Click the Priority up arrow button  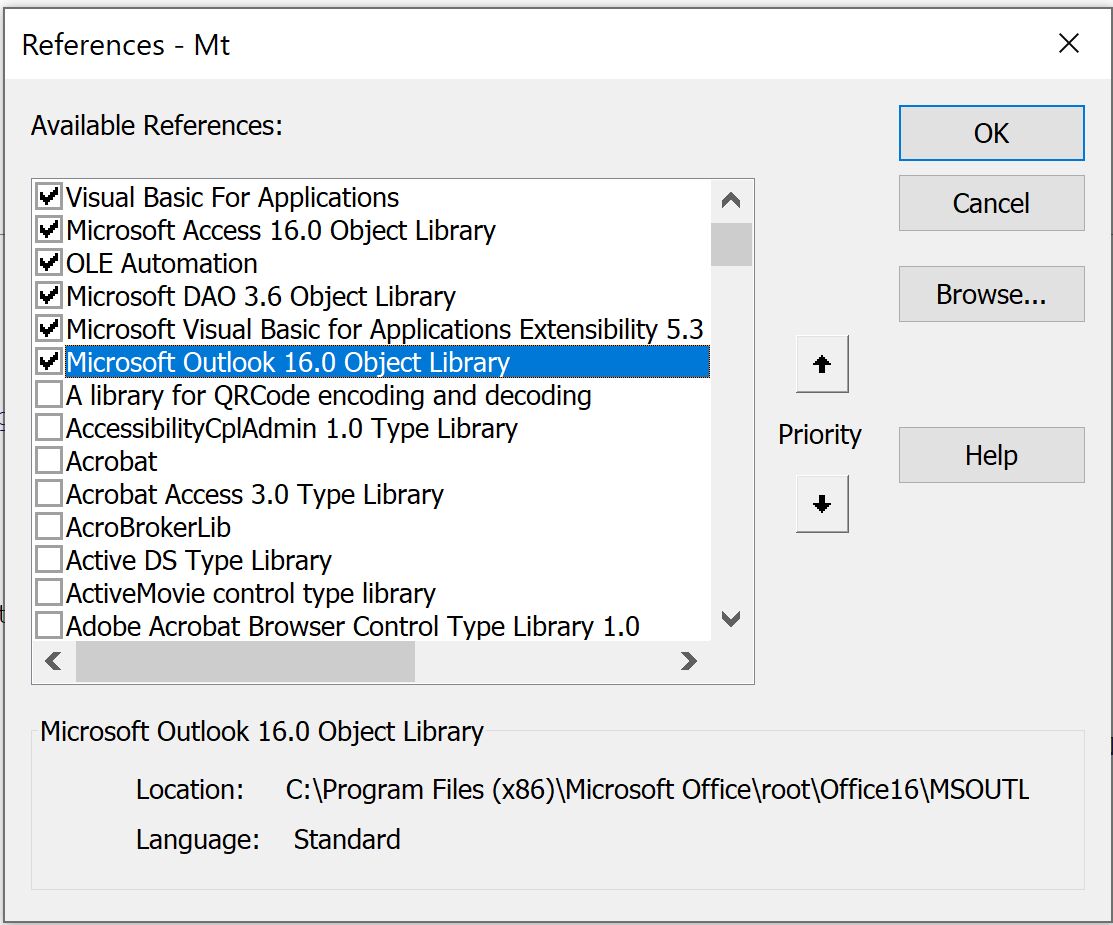click(x=822, y=364)
